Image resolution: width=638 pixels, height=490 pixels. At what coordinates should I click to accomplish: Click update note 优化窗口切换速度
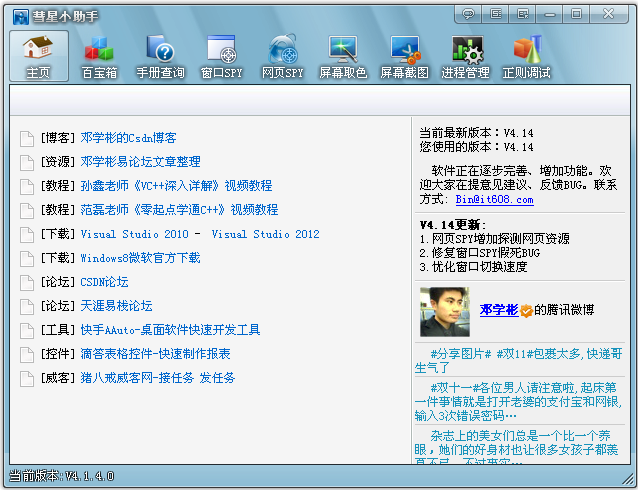pyautogui.click(x=474, y=267)
